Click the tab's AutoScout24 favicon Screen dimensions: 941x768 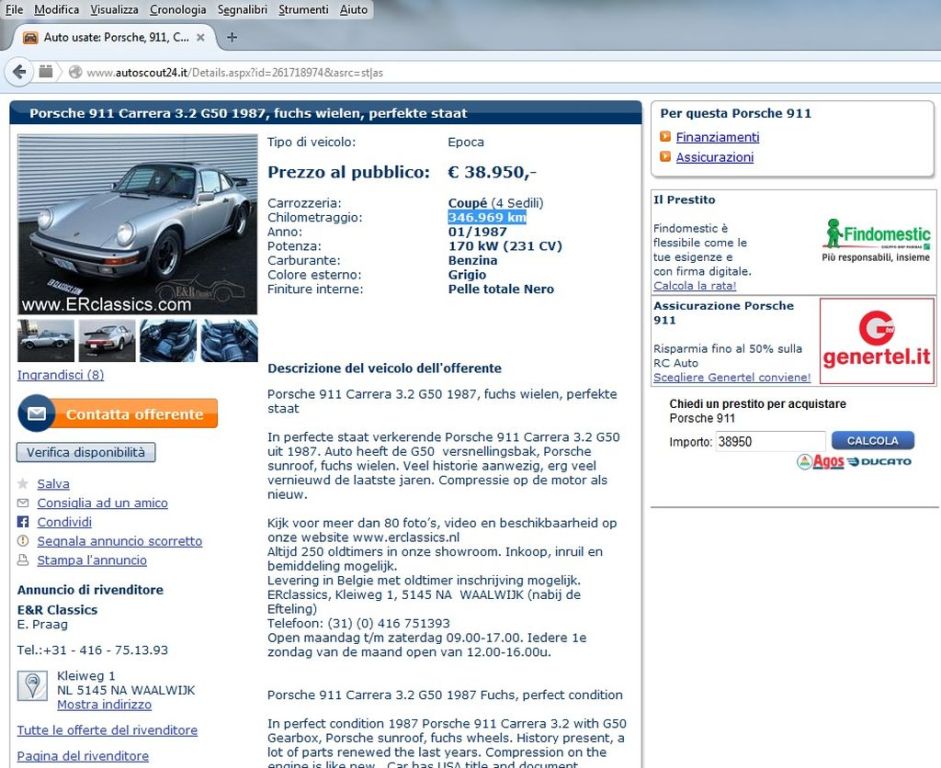point(30,37)
